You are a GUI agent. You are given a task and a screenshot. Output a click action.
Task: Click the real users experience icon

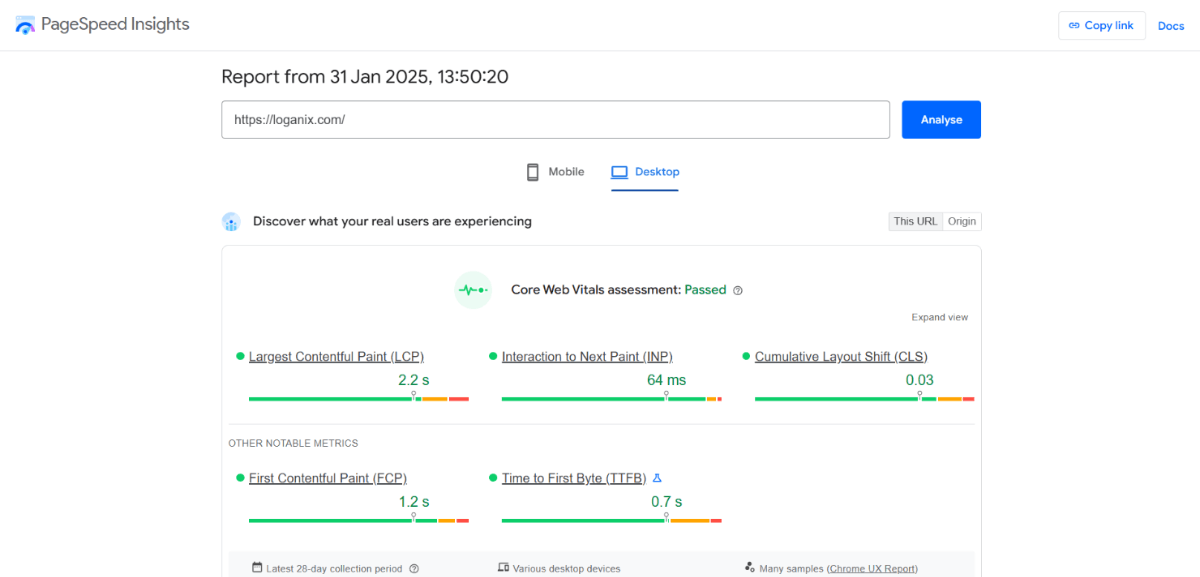coord(231,222)
